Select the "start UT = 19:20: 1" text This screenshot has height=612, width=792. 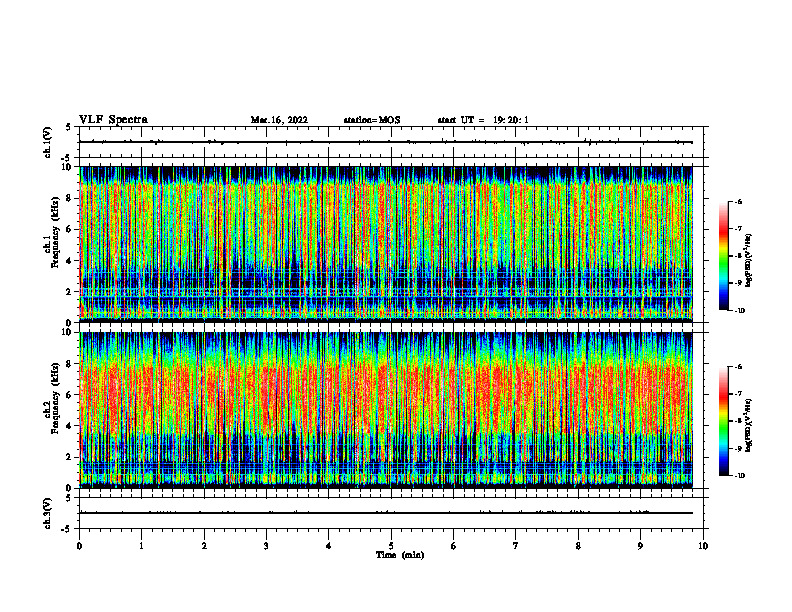[483, 120]
